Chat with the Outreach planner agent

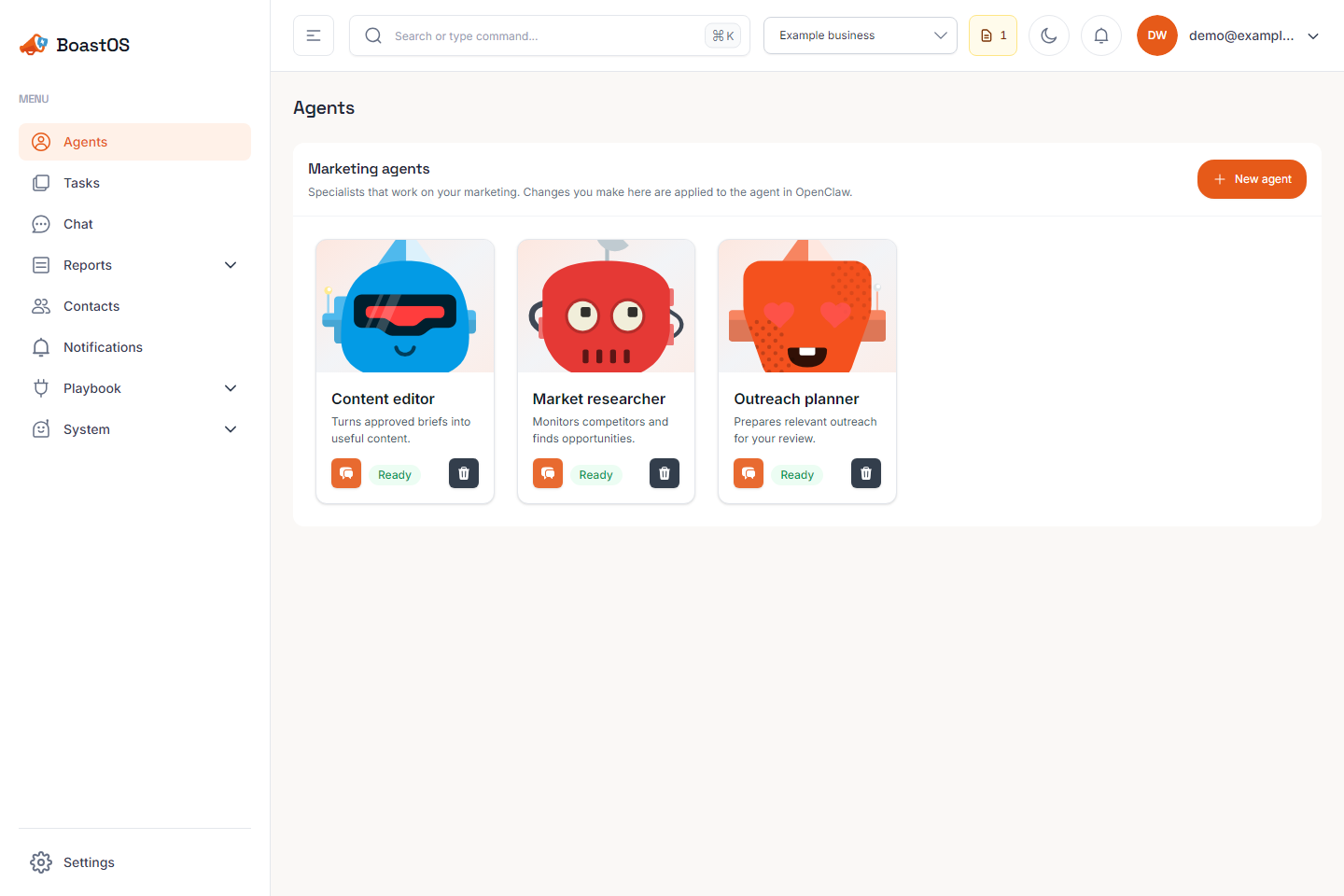pyautogui.click(x=749, y=473)
